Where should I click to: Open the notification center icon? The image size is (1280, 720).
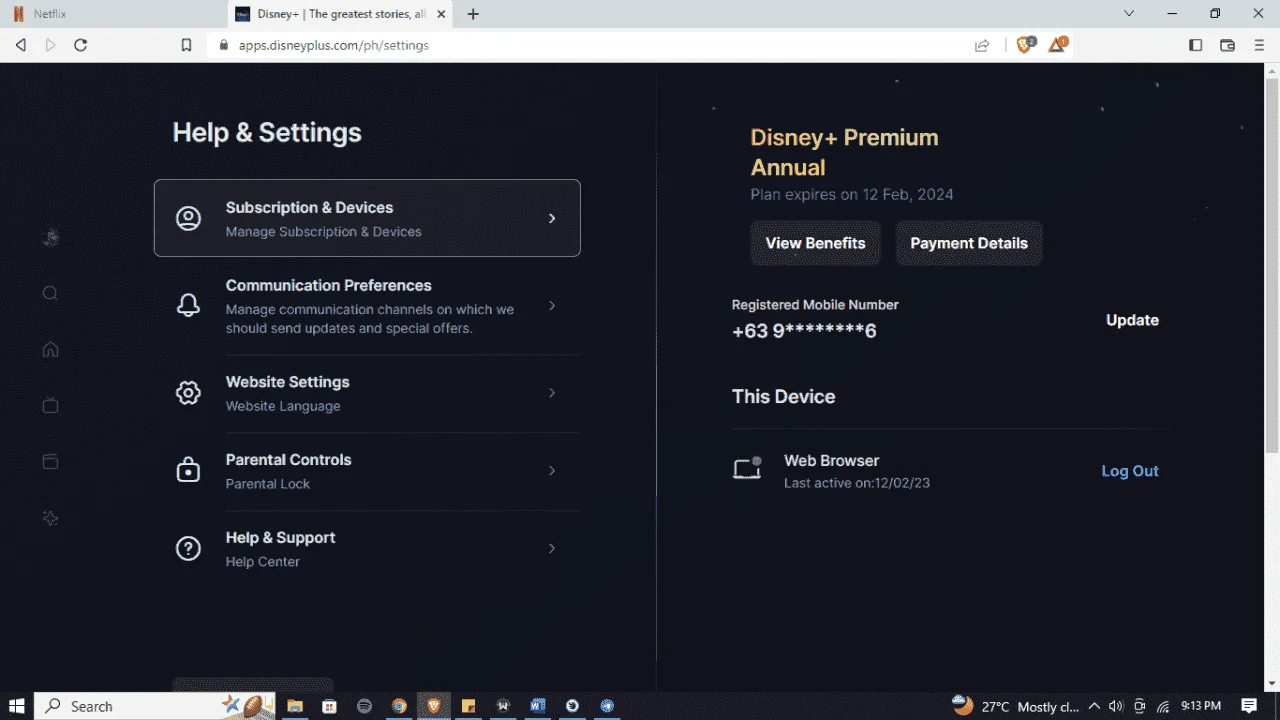[1249, 706]
